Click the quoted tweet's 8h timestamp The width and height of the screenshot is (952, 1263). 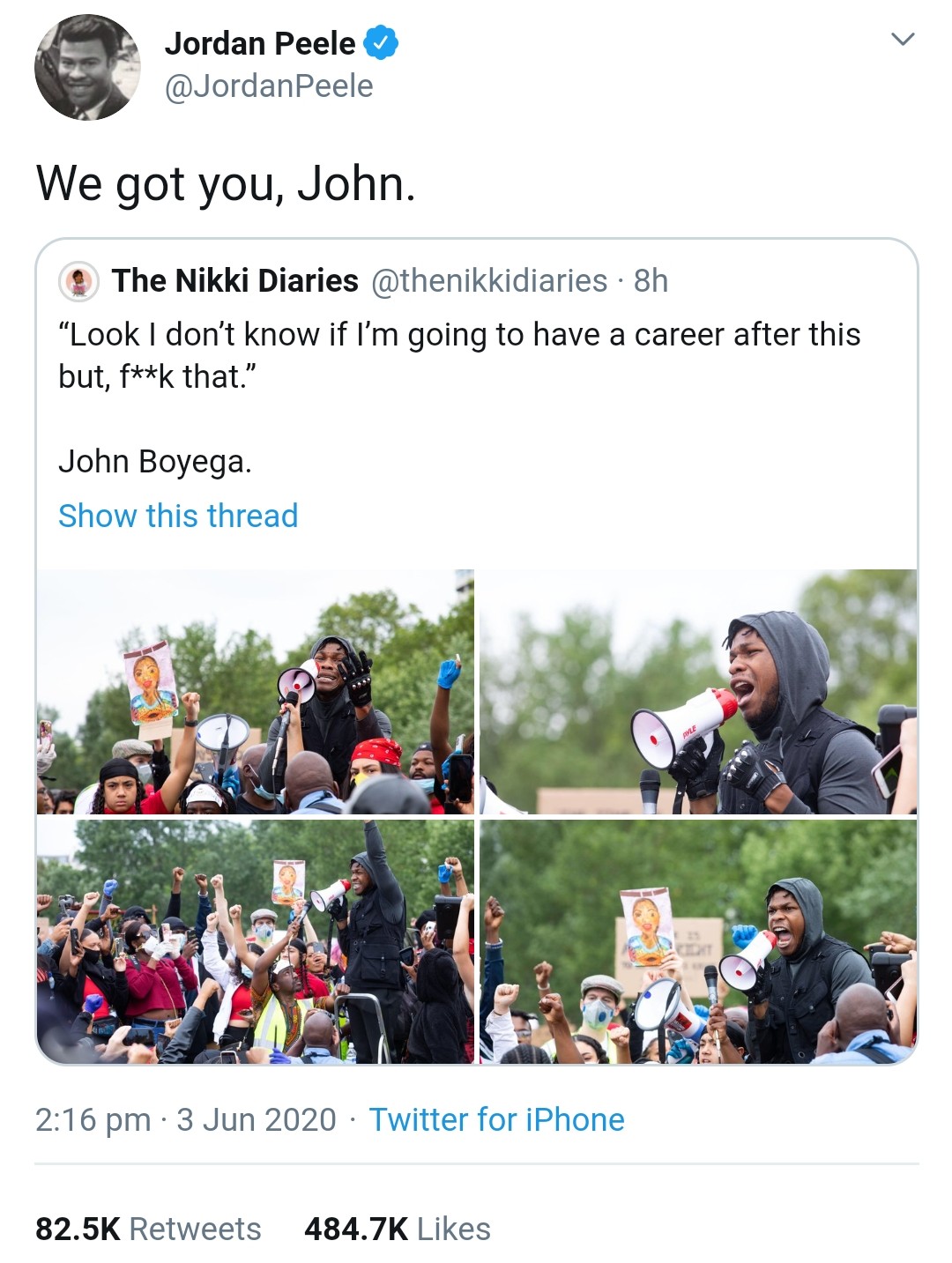coord(651,280)
